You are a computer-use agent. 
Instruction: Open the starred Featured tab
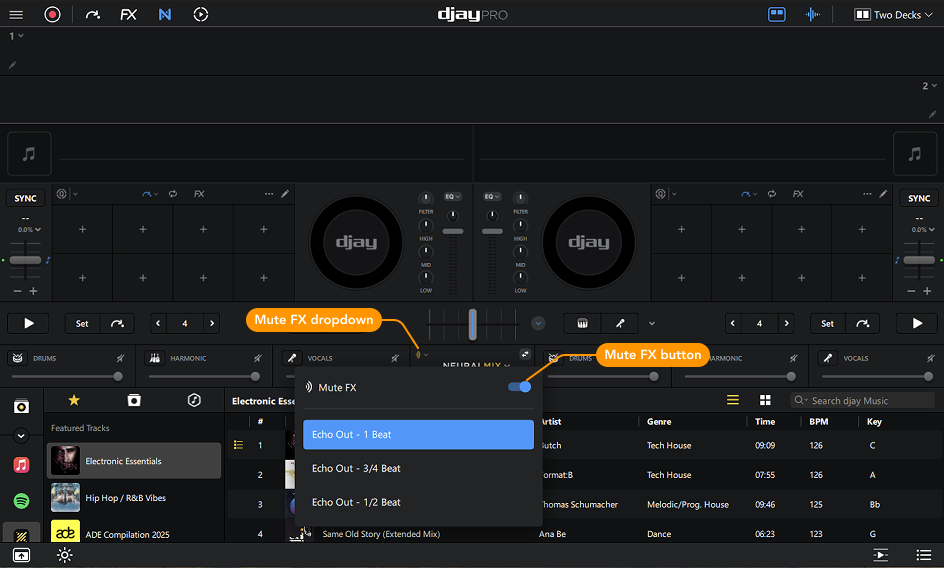pyautogui.click(x=74, y=400)
